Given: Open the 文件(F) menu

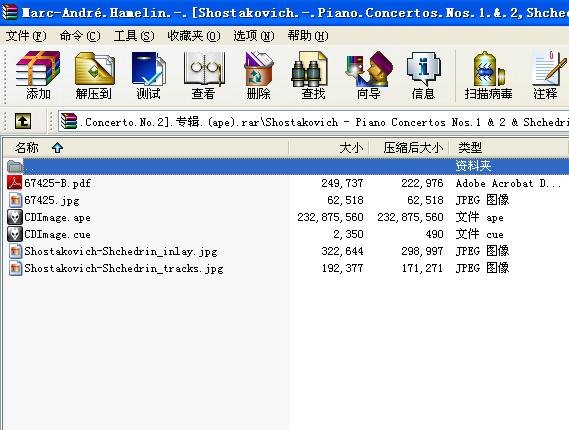Looking at the screenshot, I should (x=26, y=36).
